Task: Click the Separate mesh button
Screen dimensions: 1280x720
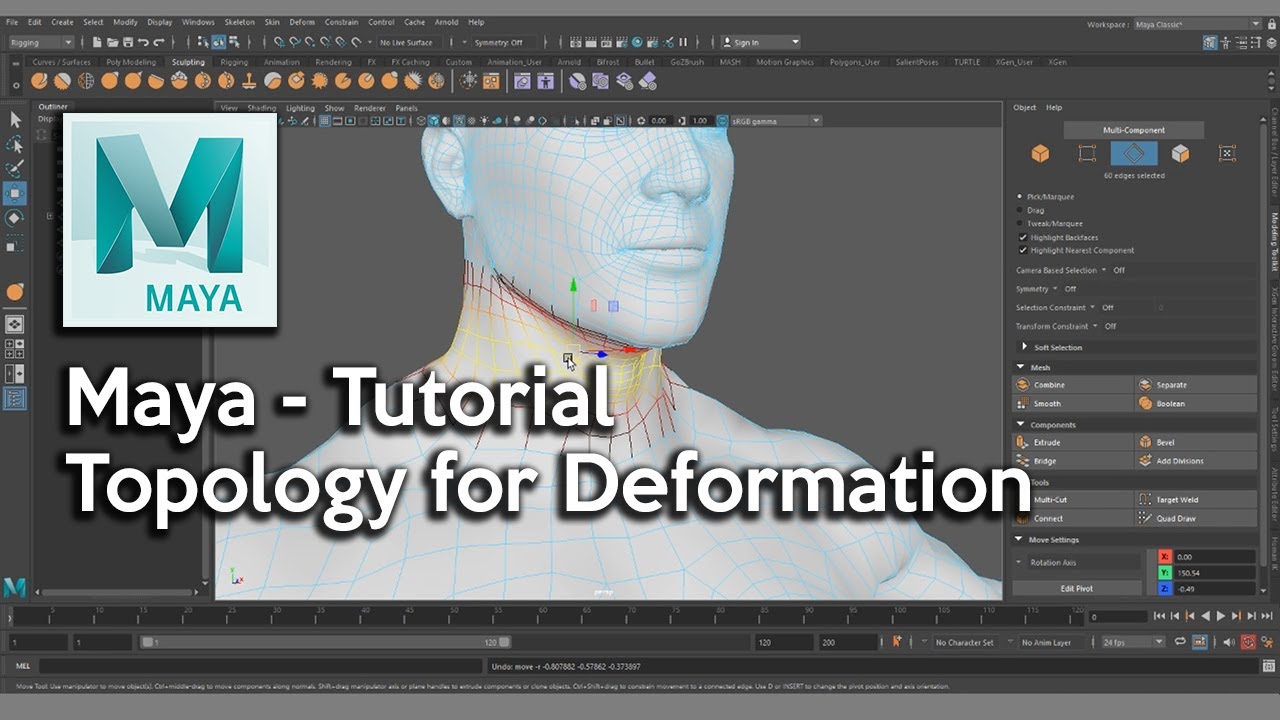Action: coord(1196,385)
